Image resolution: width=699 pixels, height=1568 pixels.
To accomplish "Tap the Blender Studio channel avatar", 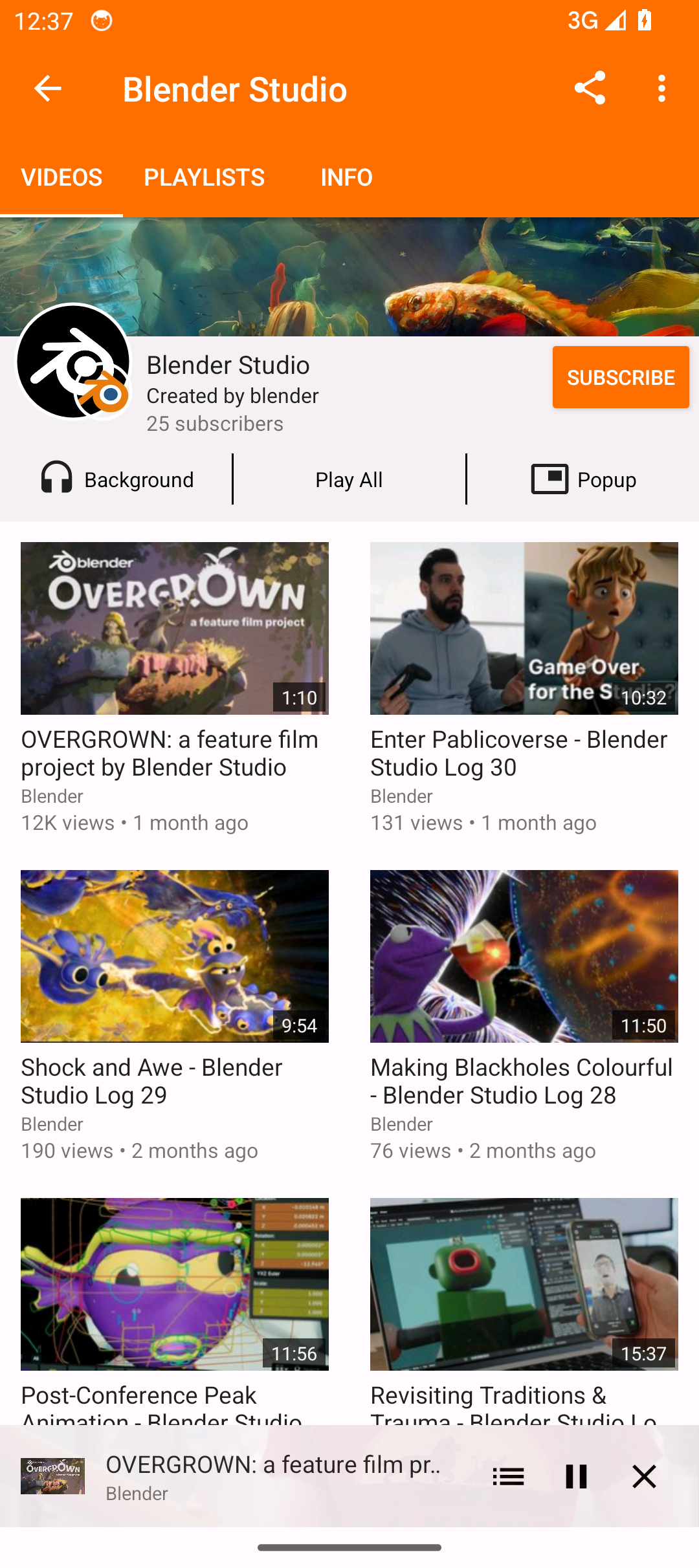I will coord(74,362).
